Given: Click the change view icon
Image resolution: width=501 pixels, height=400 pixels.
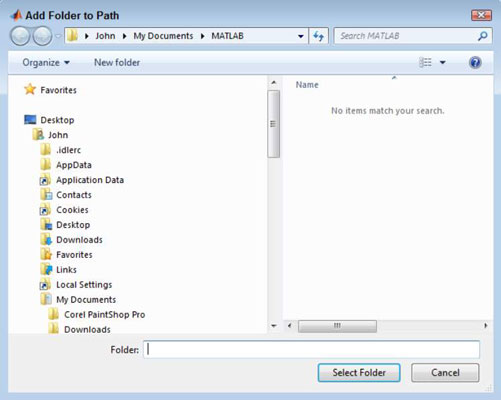Looking at the screenshot, I should (x=425, y=62).
